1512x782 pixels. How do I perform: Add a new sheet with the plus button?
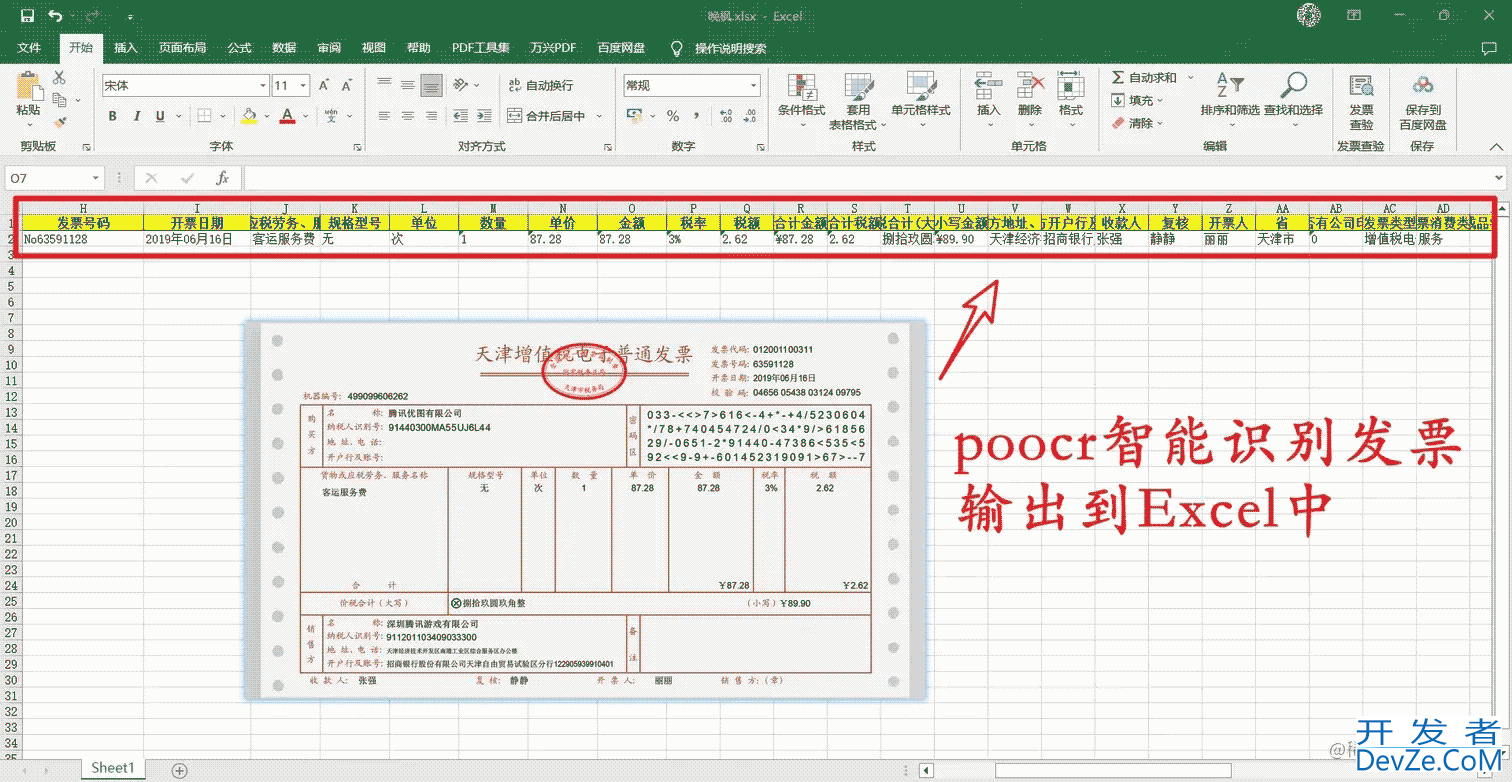click(x=179, y=770)
